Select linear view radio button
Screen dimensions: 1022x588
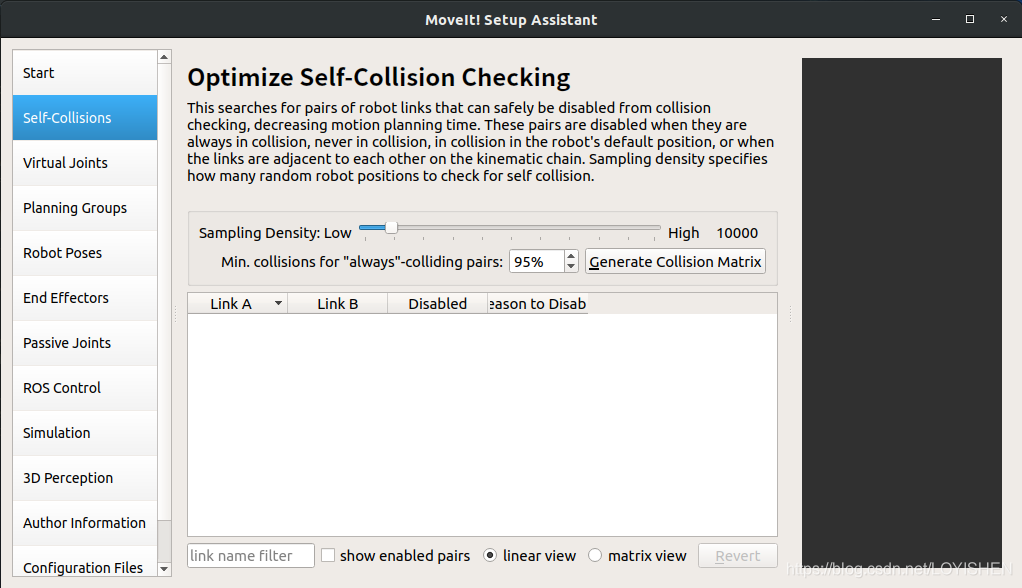pyautogui.click(x=489, y=555)
